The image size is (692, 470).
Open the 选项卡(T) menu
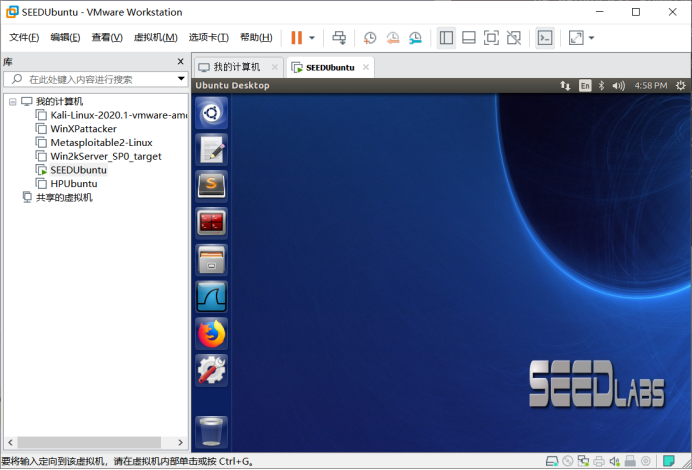point(209,38)
